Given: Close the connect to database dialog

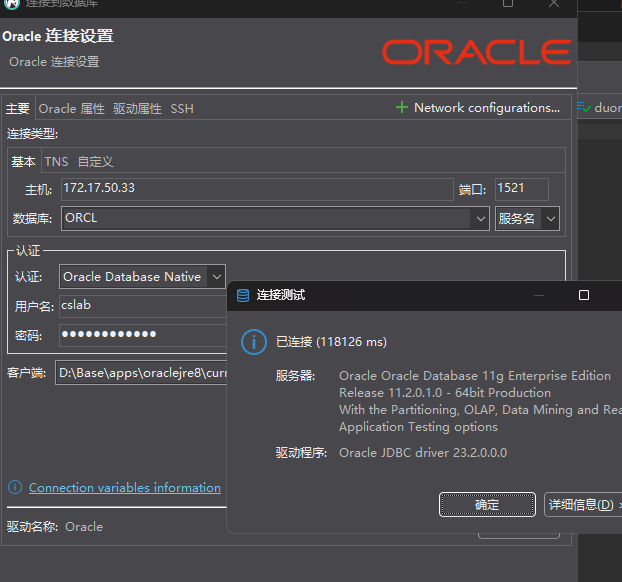Looking at the screenshot, I should point(554,4).
